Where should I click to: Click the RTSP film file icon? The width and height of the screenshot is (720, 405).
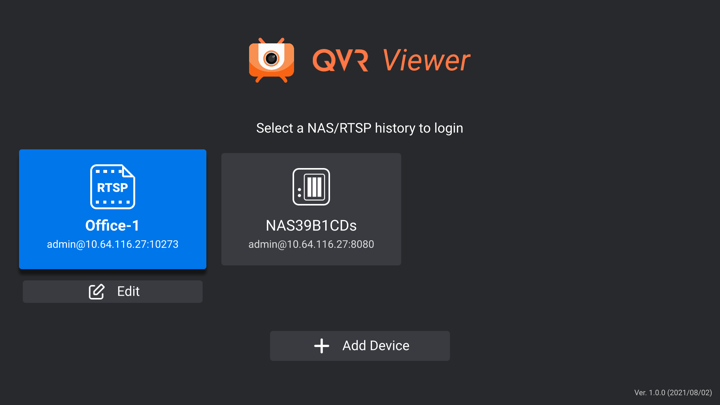click(x=112, y=186)
